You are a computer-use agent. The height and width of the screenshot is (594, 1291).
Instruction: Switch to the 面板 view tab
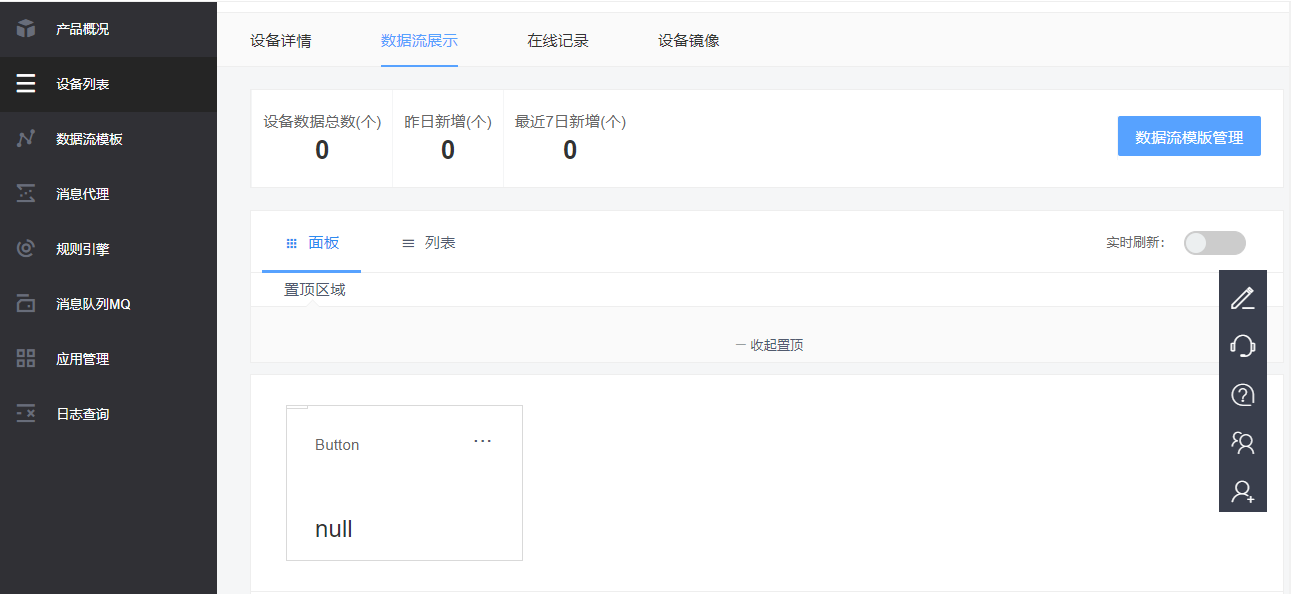tap(312, 243)
